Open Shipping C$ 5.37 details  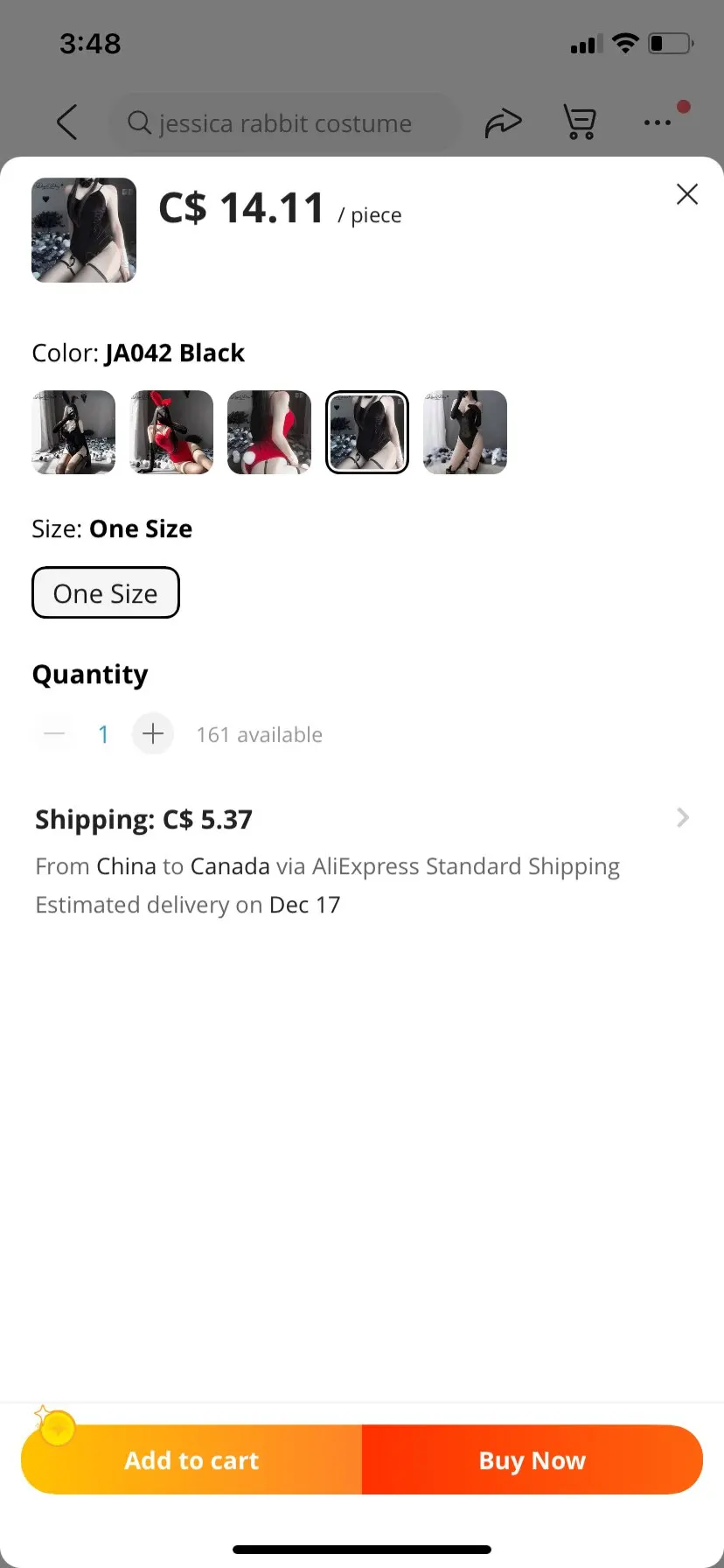[x=144, y=820]
